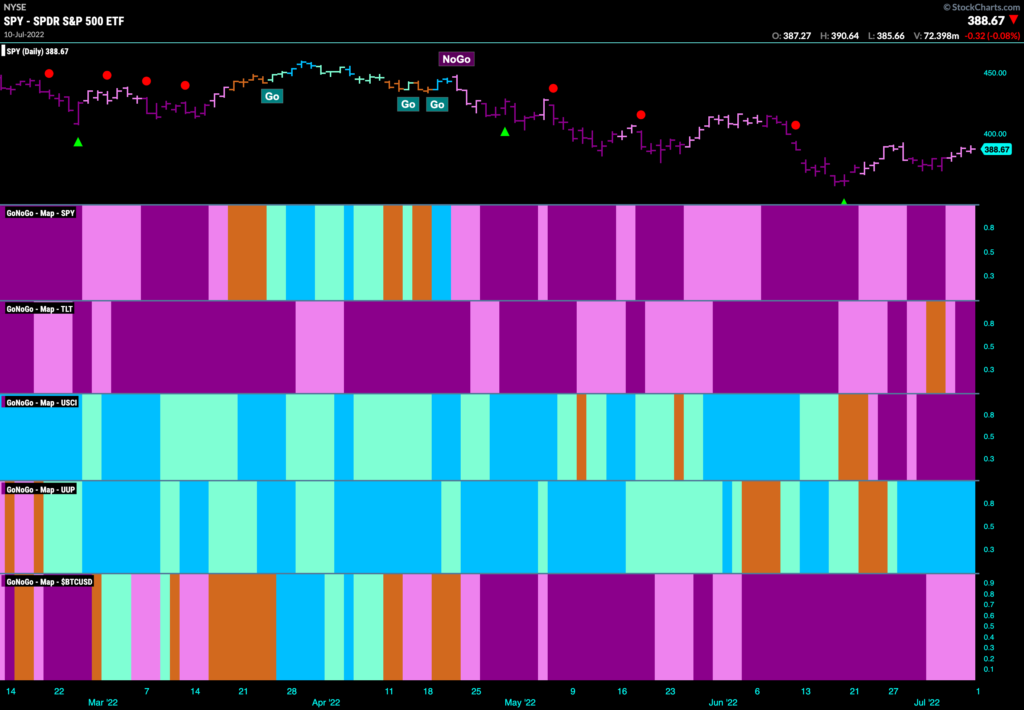
Task: Click the orange segment in the TLT map
Action: 935,347
